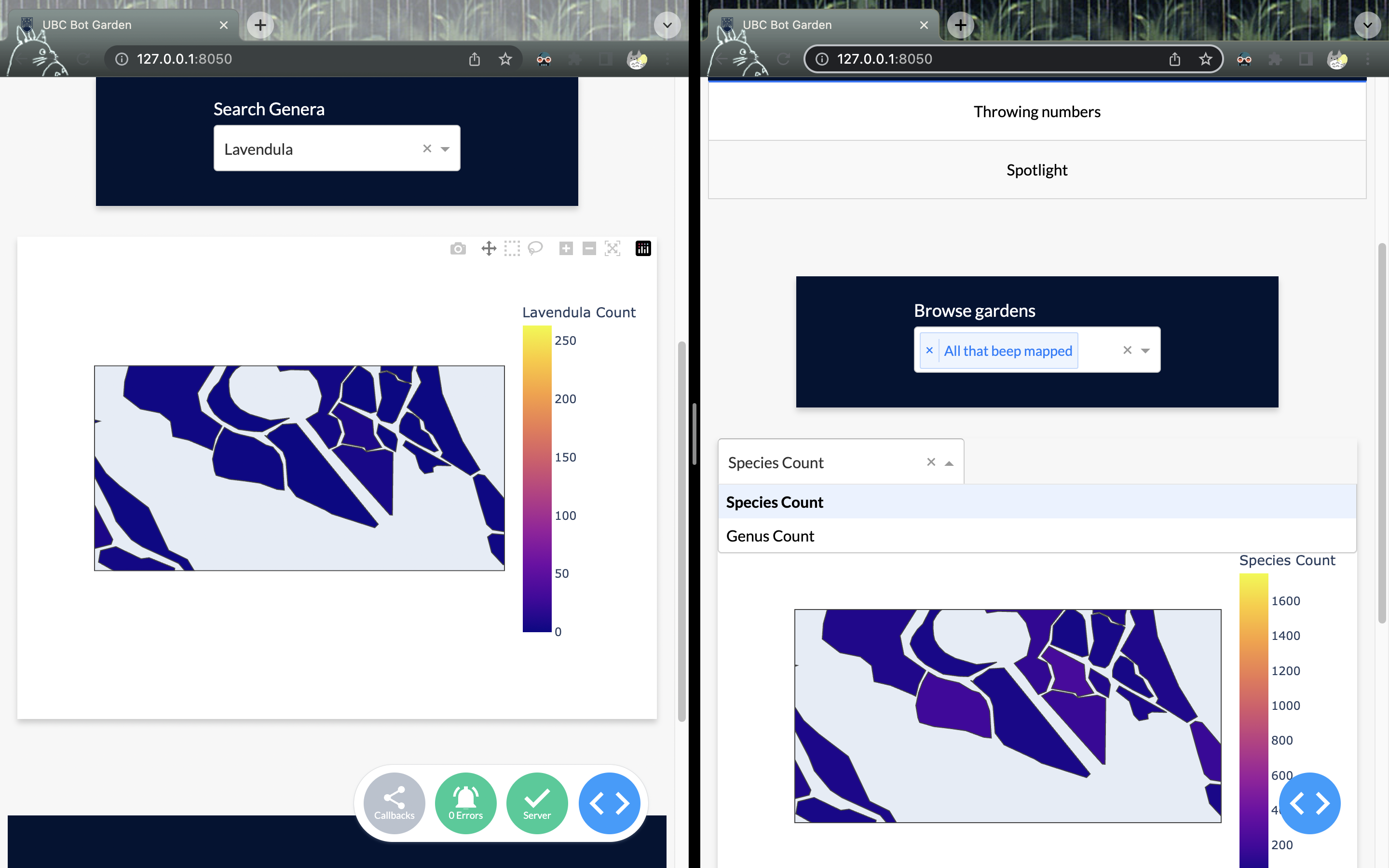Image resolution: width=1389 pixels, height=868 pixels.
Task: Click the plot Zoom in button
Action: click(566, 248)
